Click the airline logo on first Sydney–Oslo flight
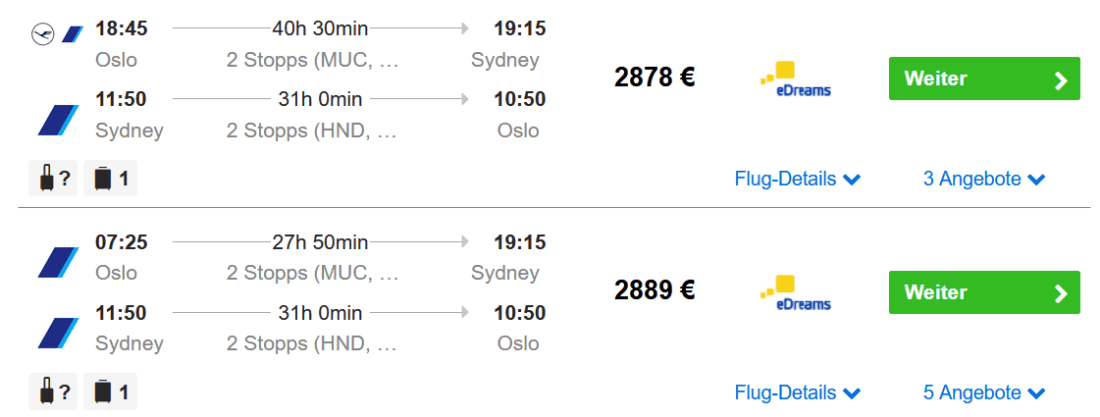This screenshot has width=1100, height=417. (58, 120)
